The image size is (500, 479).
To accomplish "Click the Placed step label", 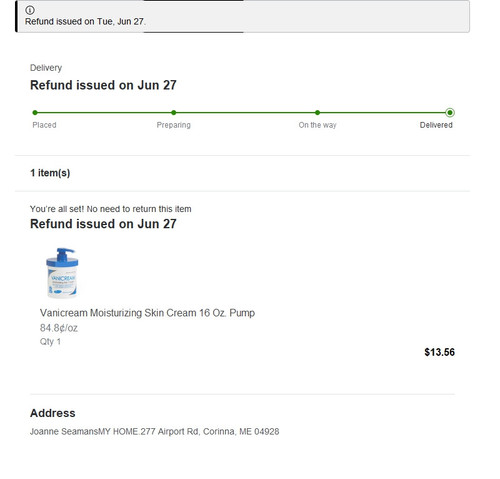I will click(44, 125).
